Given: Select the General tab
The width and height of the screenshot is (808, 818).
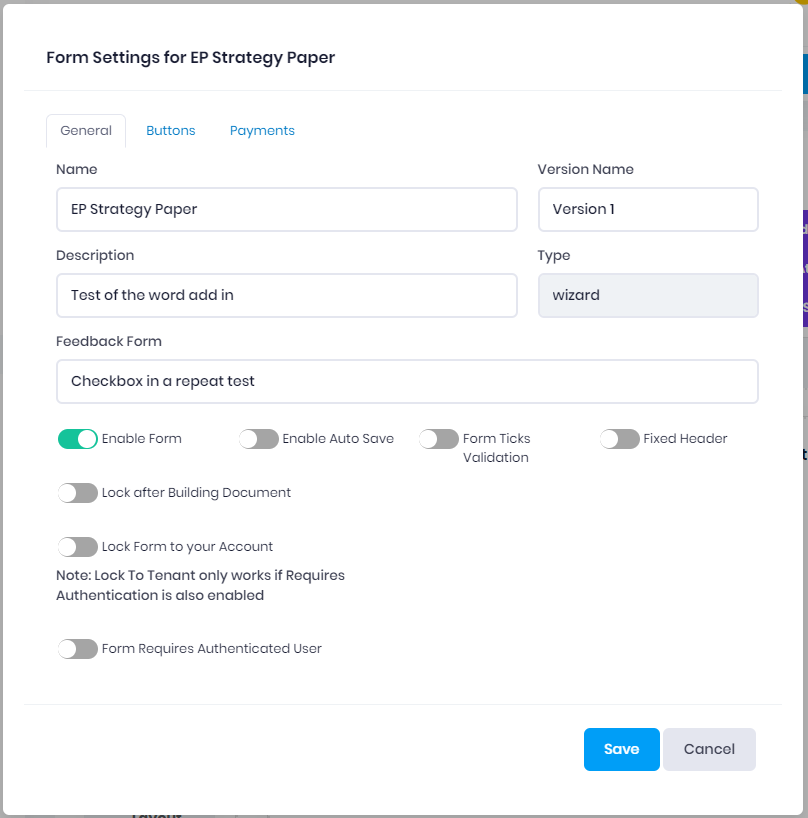Looking at the screenshot, I should 86,131.
